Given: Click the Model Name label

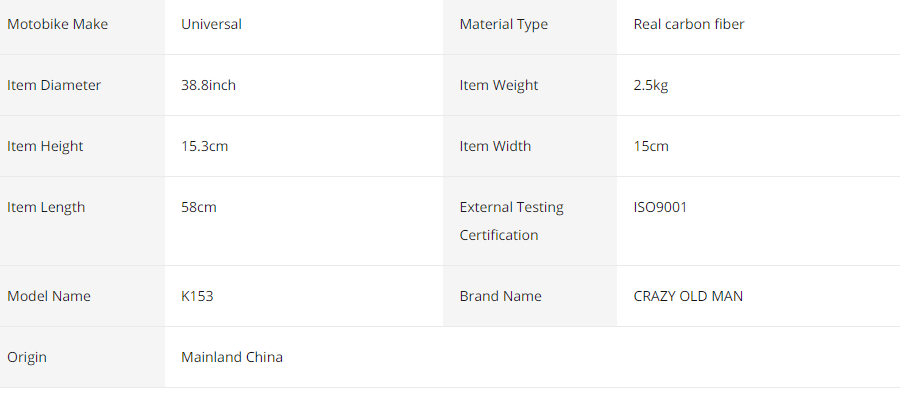Looking at the screenshot, I should (x=49, y=296).
